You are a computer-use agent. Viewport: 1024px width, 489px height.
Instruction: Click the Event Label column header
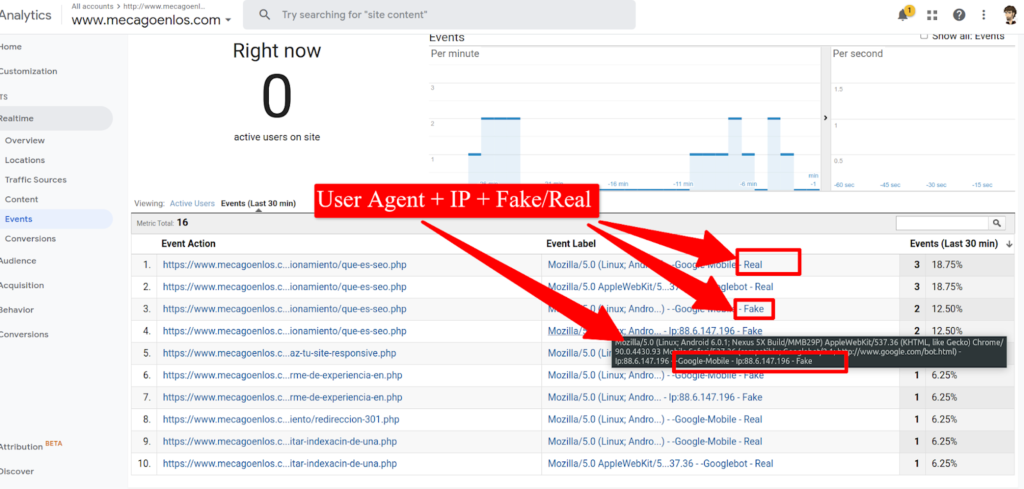(571, 244)
